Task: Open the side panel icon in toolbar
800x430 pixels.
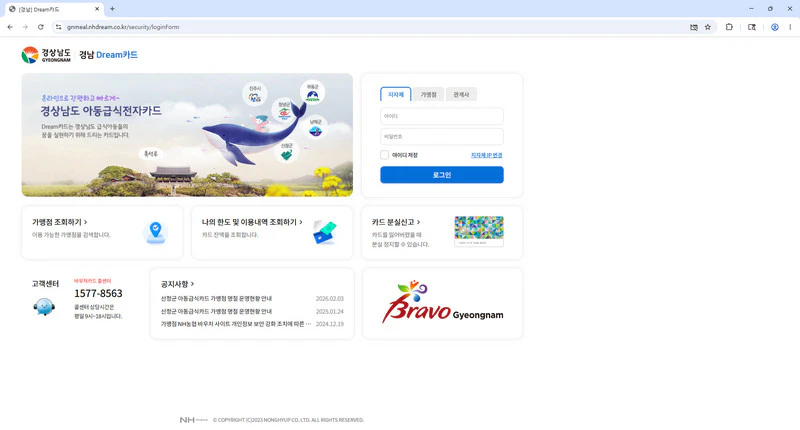Action: coord(752,27)
